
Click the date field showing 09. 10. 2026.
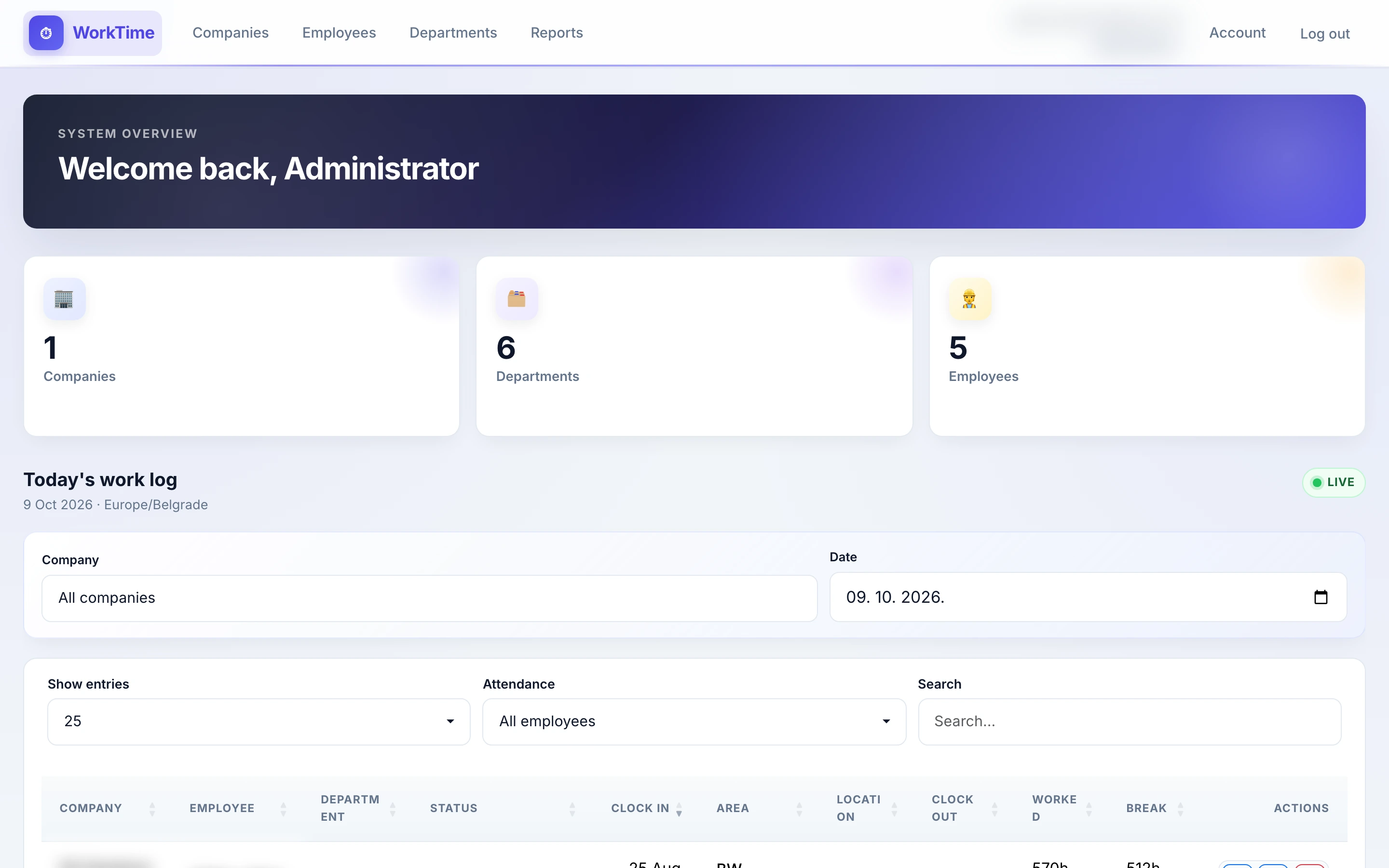[x=1088, y=597]
